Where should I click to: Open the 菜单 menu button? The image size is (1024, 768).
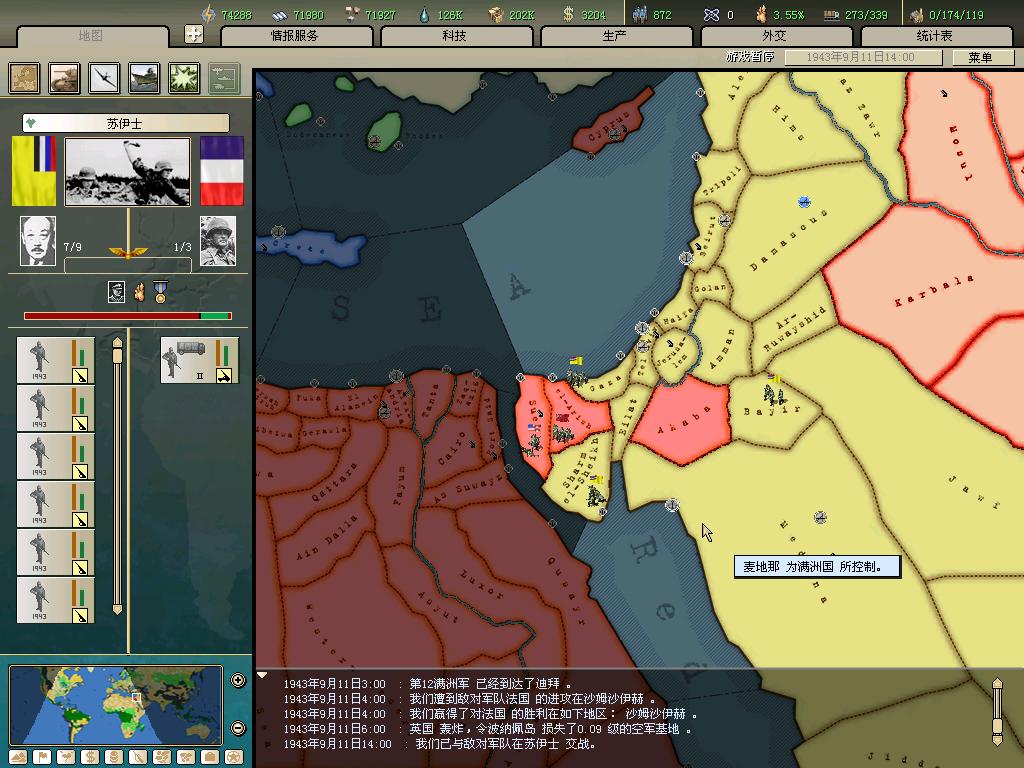coord(980,57)
